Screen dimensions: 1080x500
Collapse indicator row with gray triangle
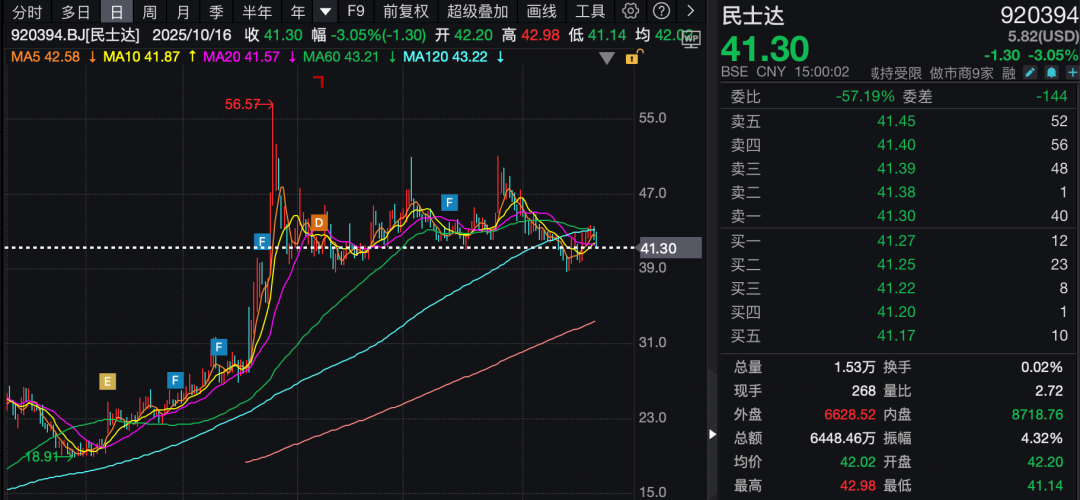click(x=606, y=58)
